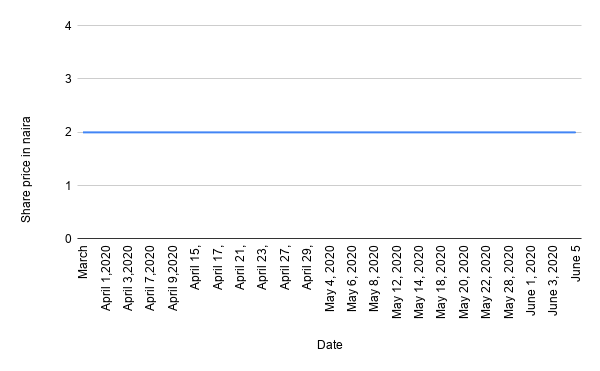Select the 'April 1,2020' date label
The width and height of the screenshot is (600, 371).
105,278
